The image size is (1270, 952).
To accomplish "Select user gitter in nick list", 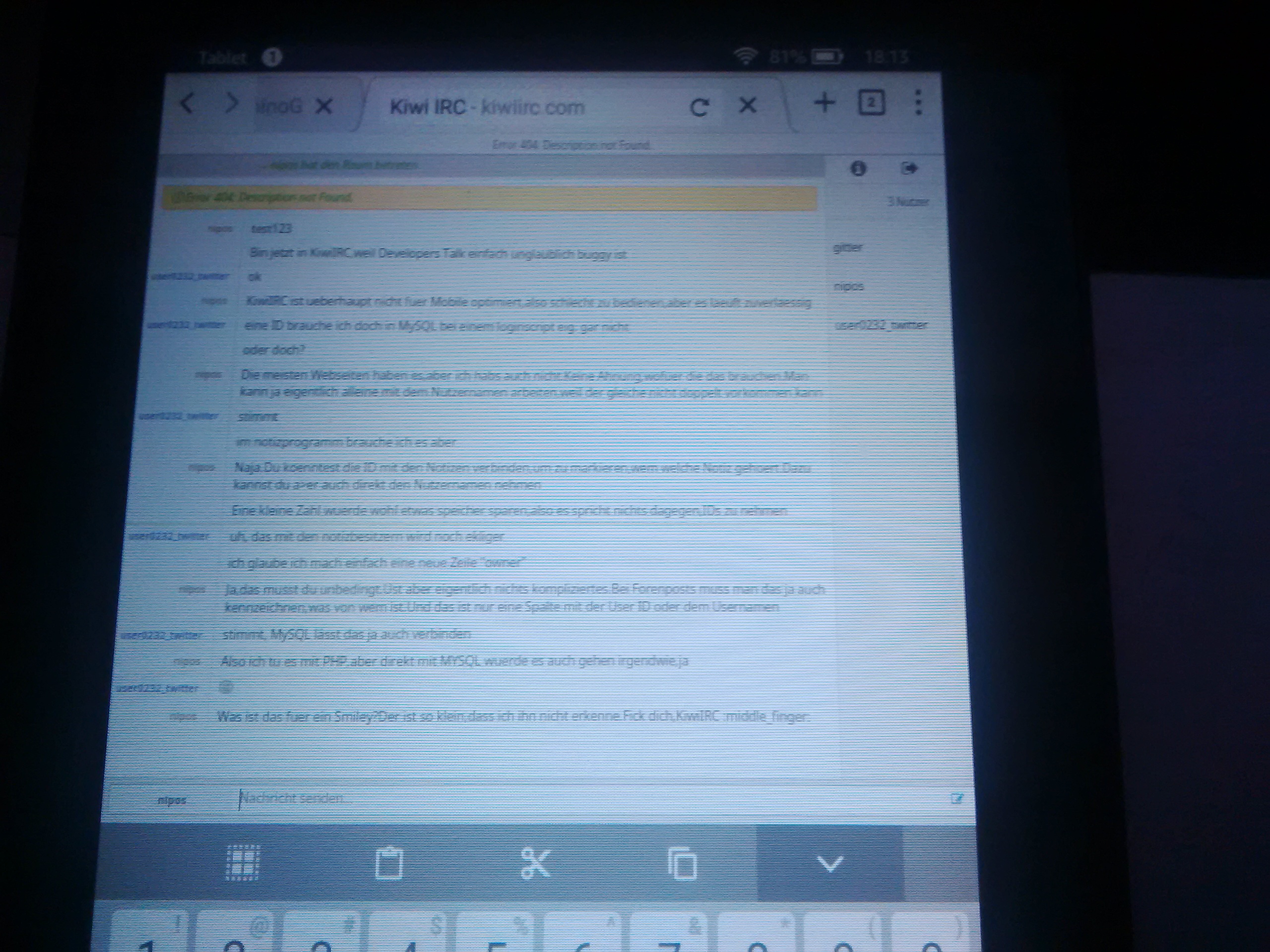I will (847, 248).
